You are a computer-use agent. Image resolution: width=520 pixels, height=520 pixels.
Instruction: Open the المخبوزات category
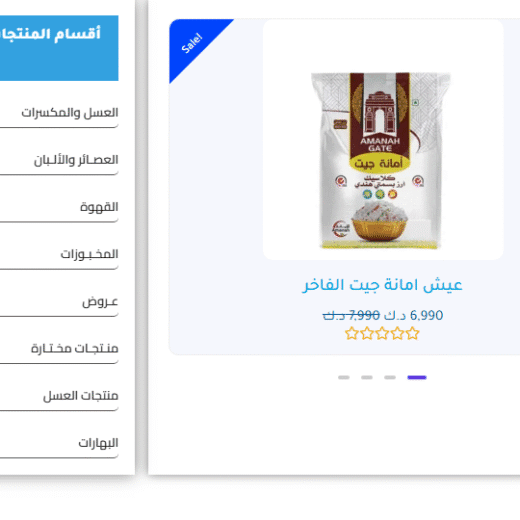pos(89,254)
